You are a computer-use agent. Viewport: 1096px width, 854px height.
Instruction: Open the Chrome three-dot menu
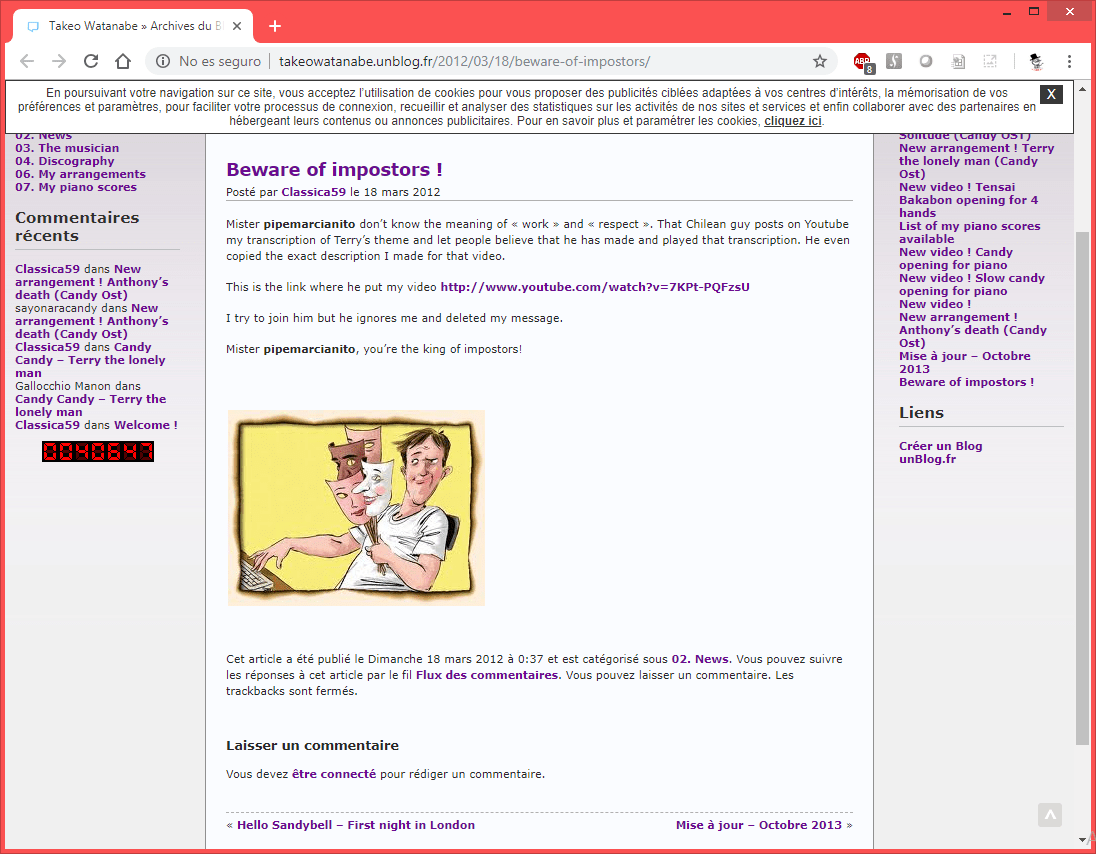tap(1069, 62)
